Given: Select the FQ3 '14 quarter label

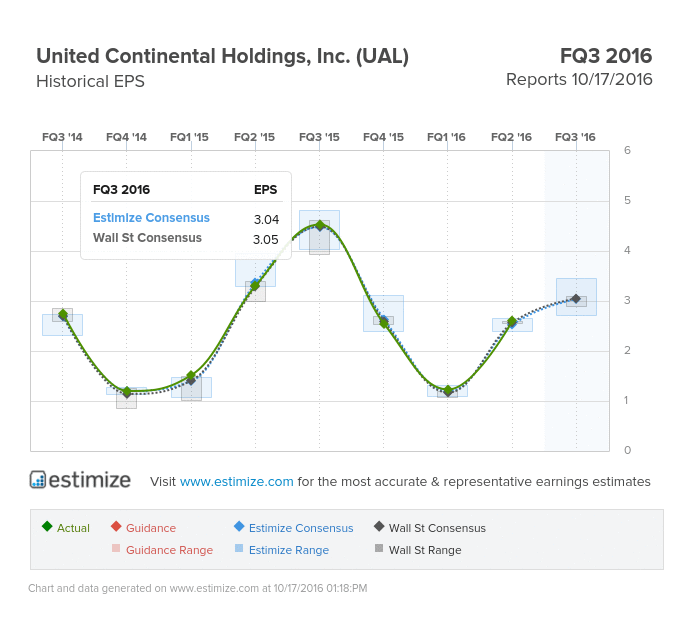Looking at the screenshot, I should (62, 137).
